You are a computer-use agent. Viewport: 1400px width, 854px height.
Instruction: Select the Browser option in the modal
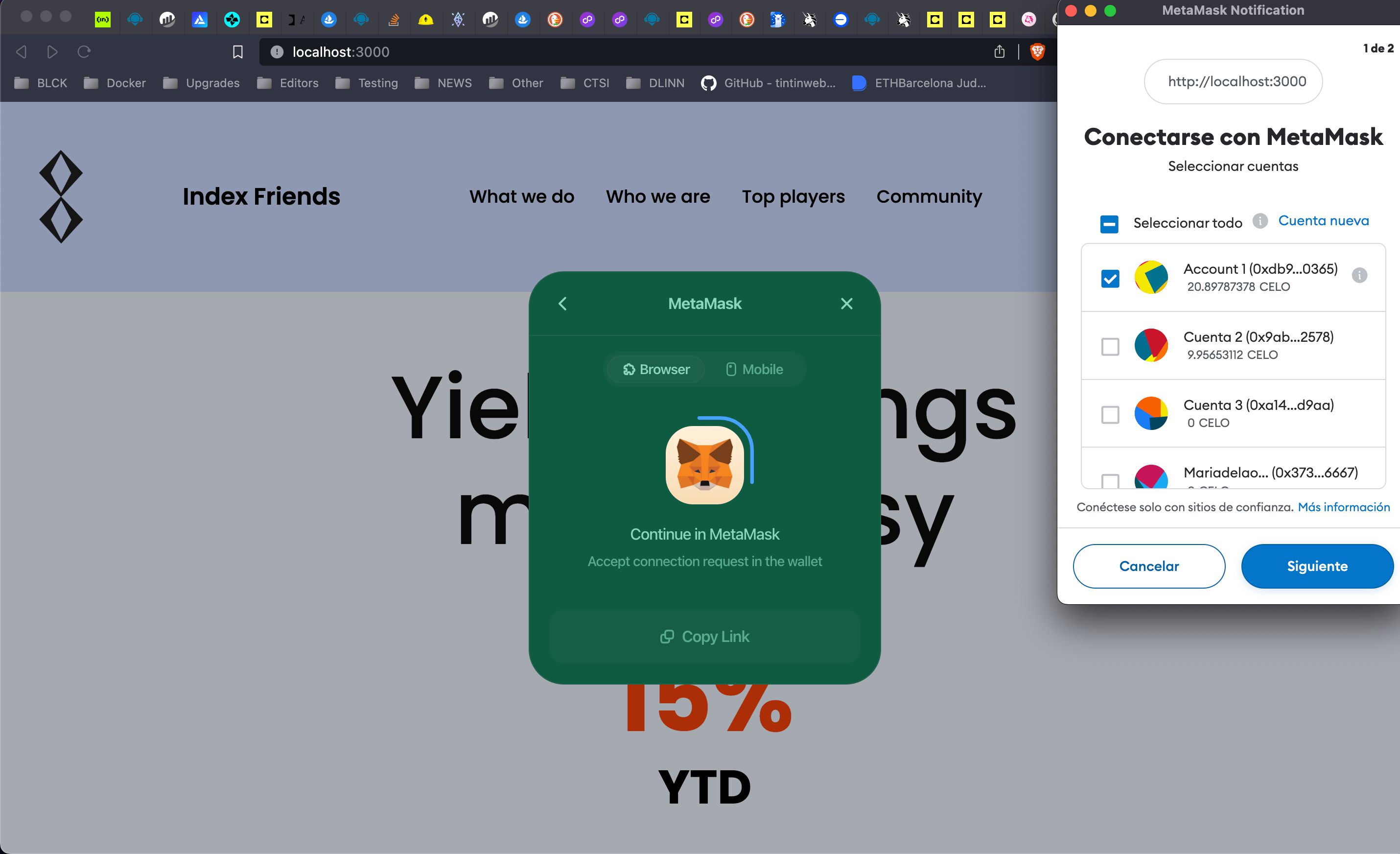pos(656,369)
